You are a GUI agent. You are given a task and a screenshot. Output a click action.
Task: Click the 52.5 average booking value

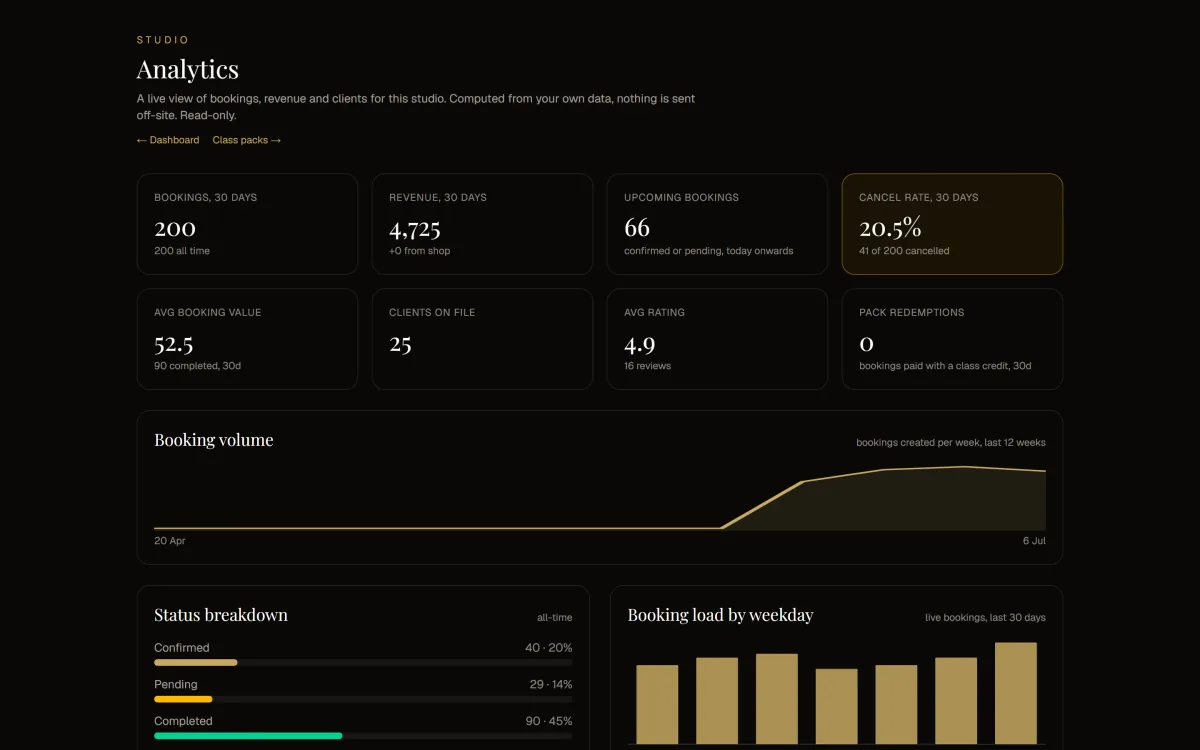tap(173, 344)
